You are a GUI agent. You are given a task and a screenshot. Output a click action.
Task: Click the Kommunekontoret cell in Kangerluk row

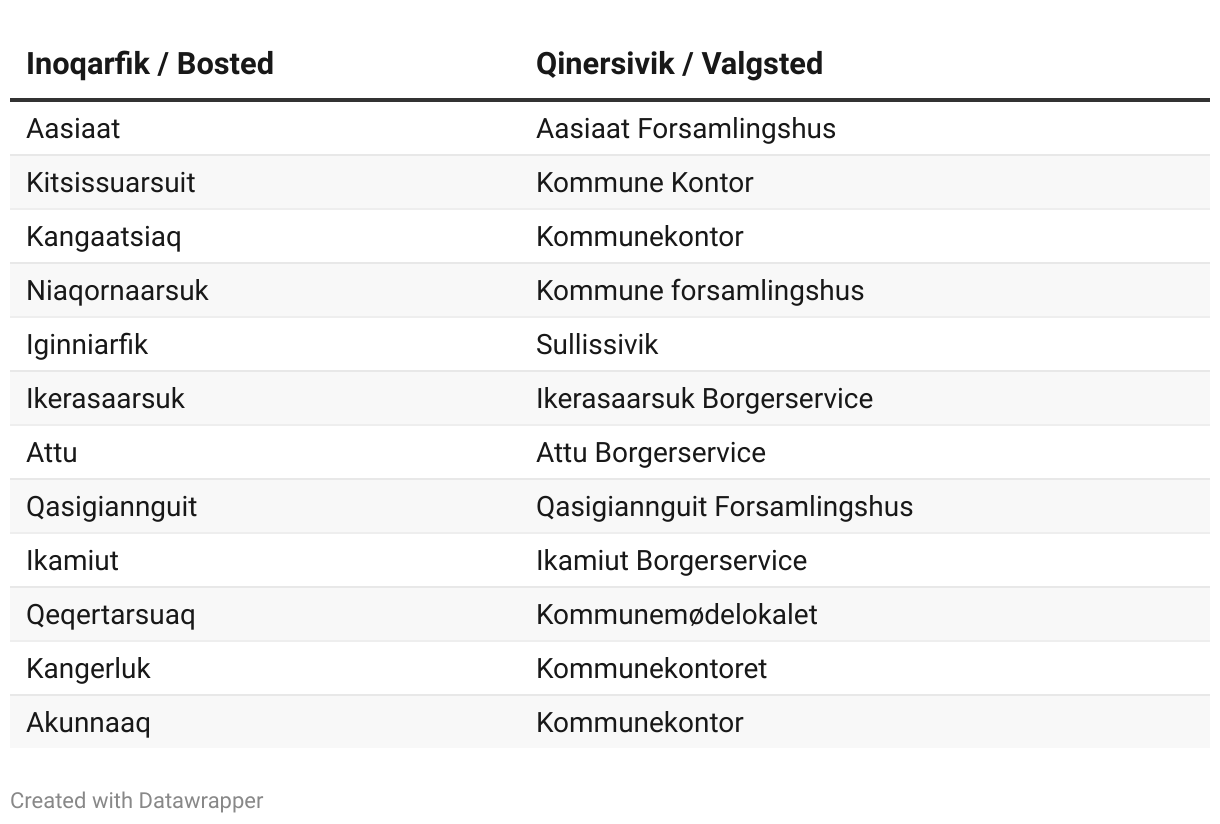pos(651,669)
